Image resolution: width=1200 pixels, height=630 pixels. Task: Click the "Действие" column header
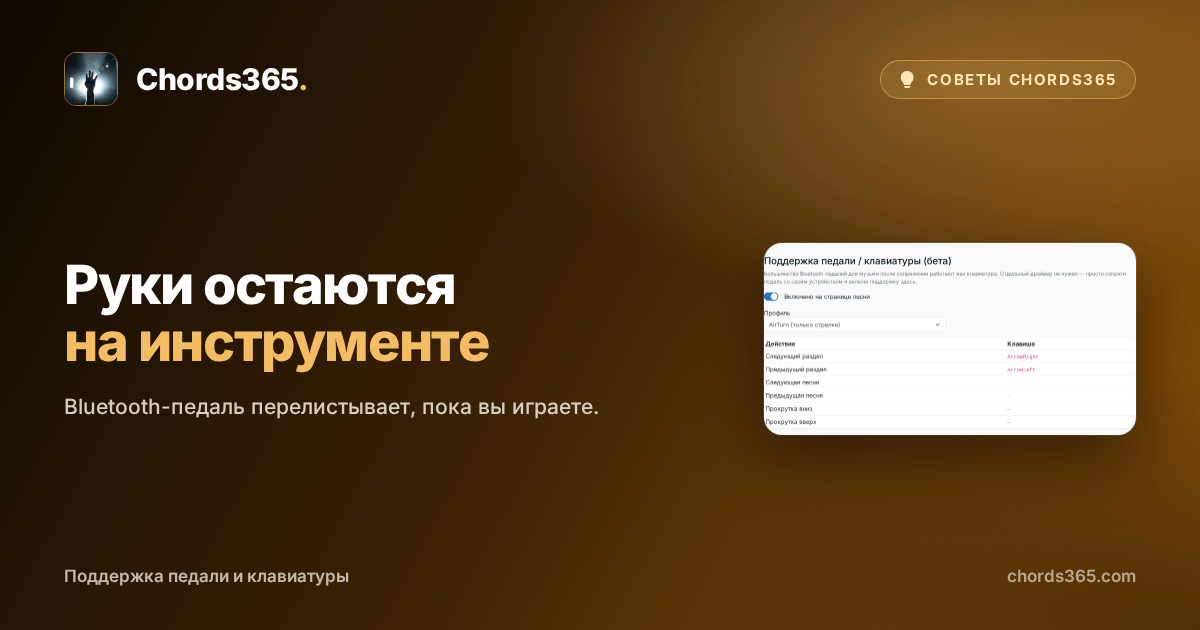pos(781,344)
